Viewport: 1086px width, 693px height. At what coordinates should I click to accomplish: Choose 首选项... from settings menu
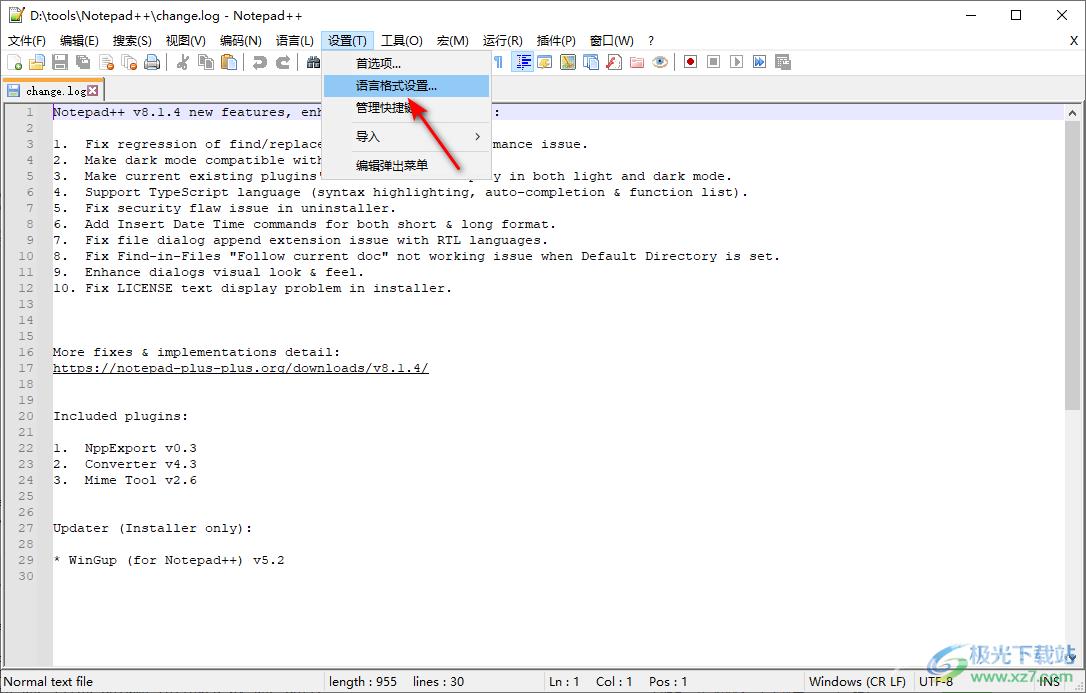pos(407,64)
